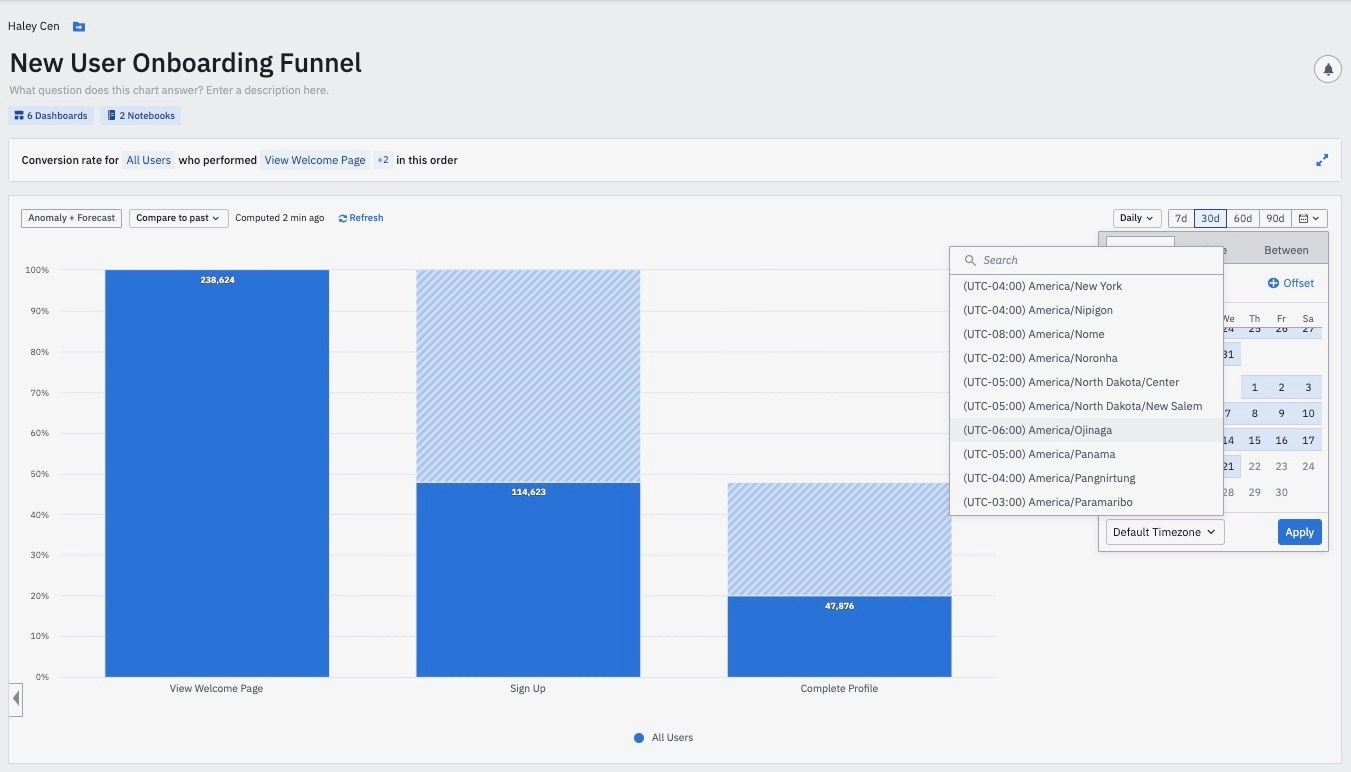This screenshot has height=772, width=1351.
Task: Click the search magnifier in timezone list
Action: [969, 260]
